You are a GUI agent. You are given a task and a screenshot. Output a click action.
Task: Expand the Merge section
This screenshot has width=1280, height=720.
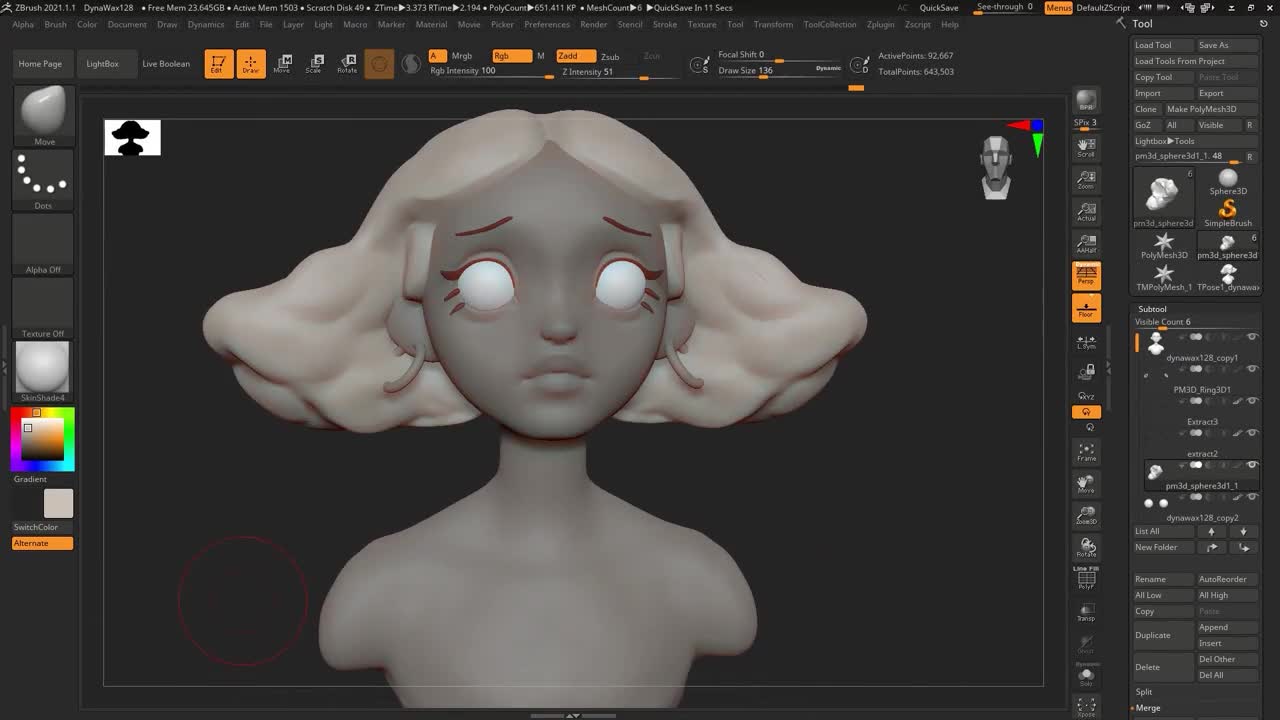(1146, 708)
